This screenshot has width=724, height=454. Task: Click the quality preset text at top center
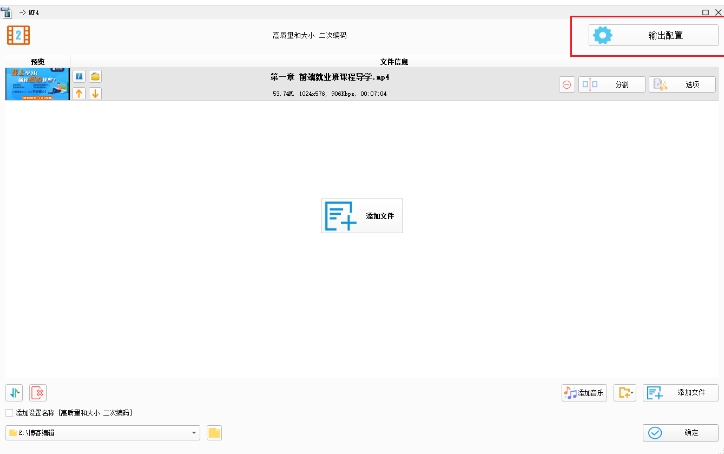(x=309, y=35)
